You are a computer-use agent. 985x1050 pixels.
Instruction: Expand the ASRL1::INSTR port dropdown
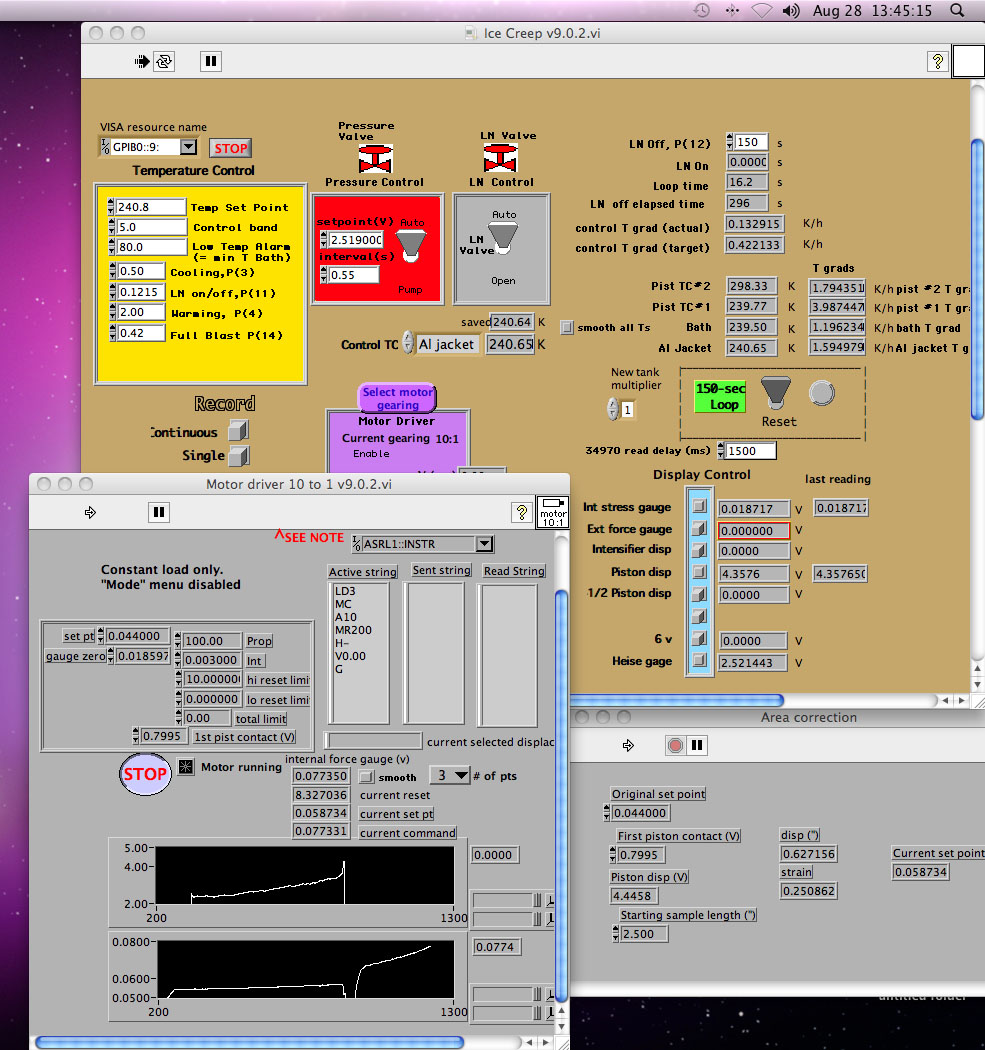click(x=484, y=544)
